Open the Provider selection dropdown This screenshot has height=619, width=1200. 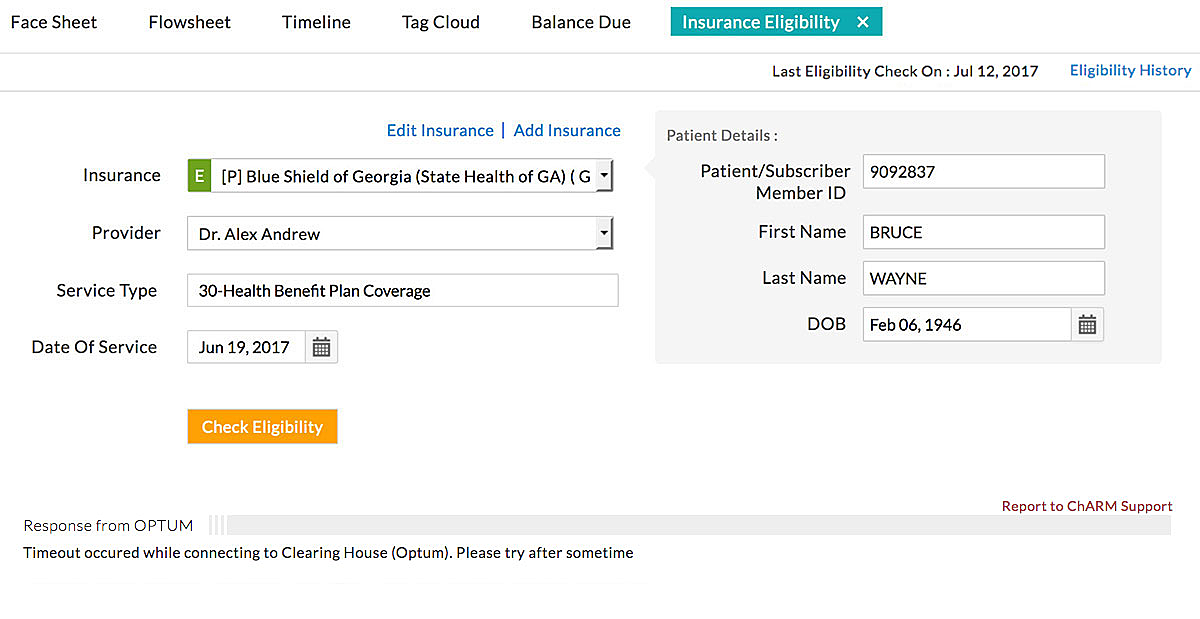(x=606, y=232)
